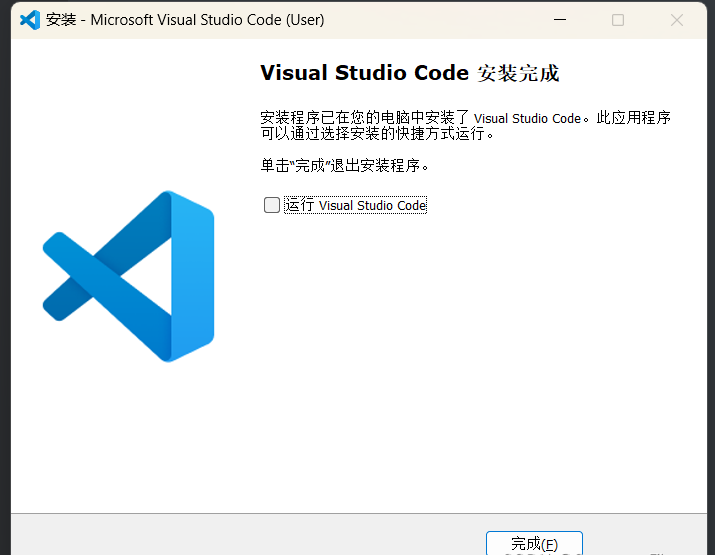
Task: Enable the 运行 Visual Studio Code checkbox
Action: [272, 205]
